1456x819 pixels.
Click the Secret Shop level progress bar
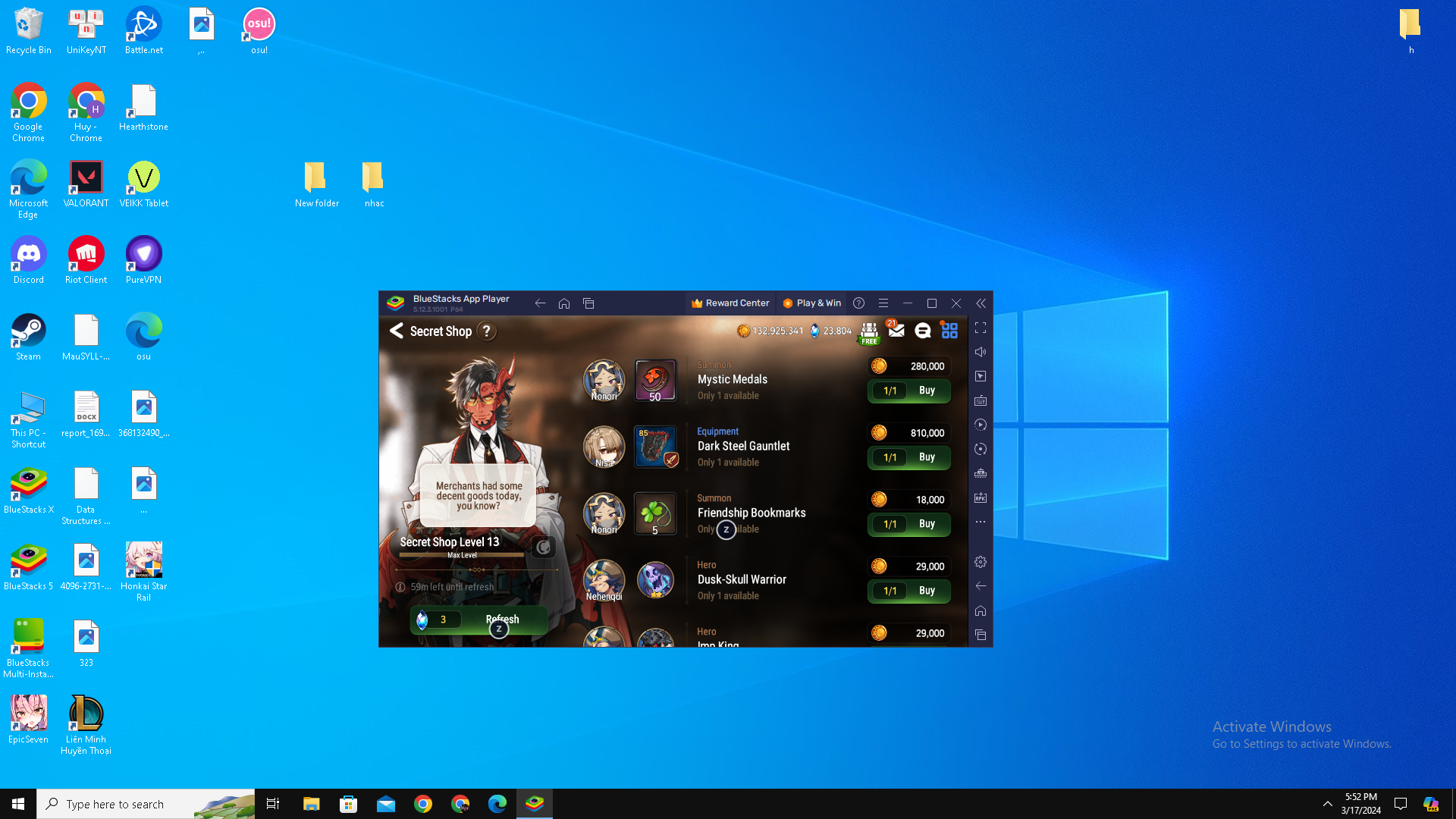coord(462,555)
